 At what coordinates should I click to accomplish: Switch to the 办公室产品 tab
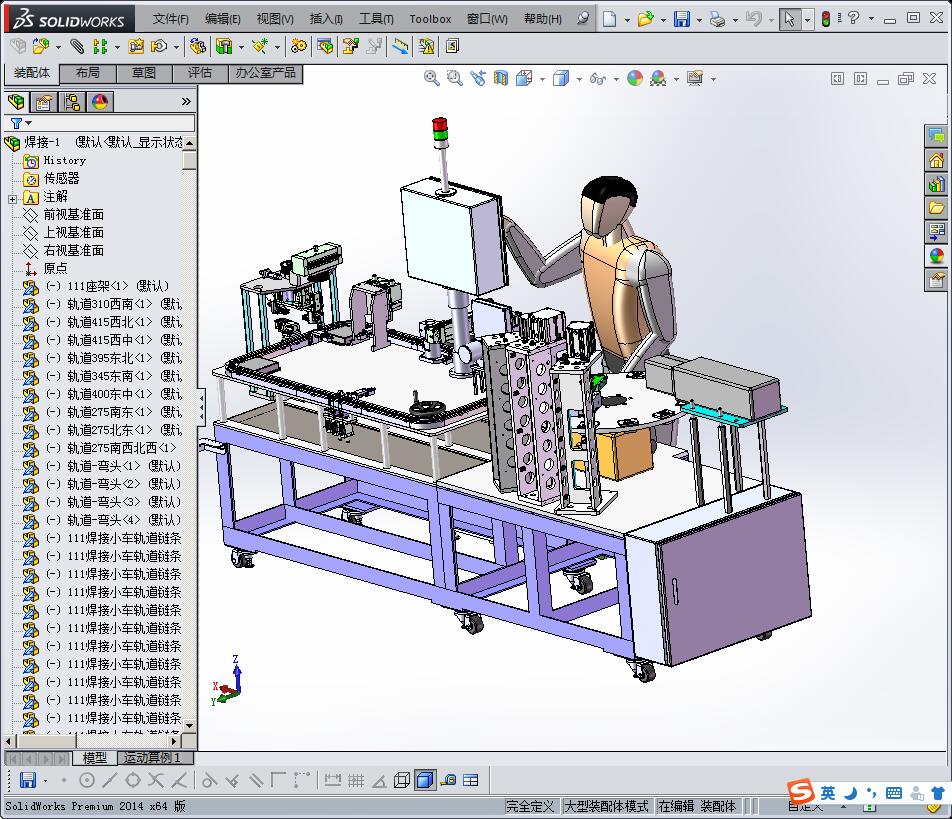(x=265, y=73)
